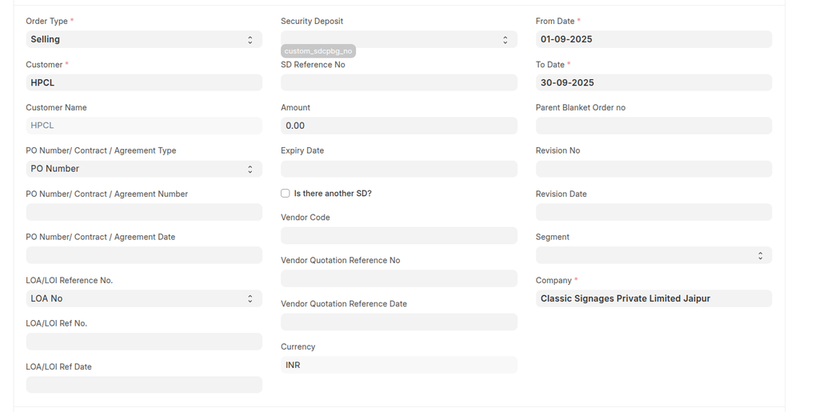Click the Customer field containing HPCL
Viewport: 819px width, 412px height.
coord(143,82)
